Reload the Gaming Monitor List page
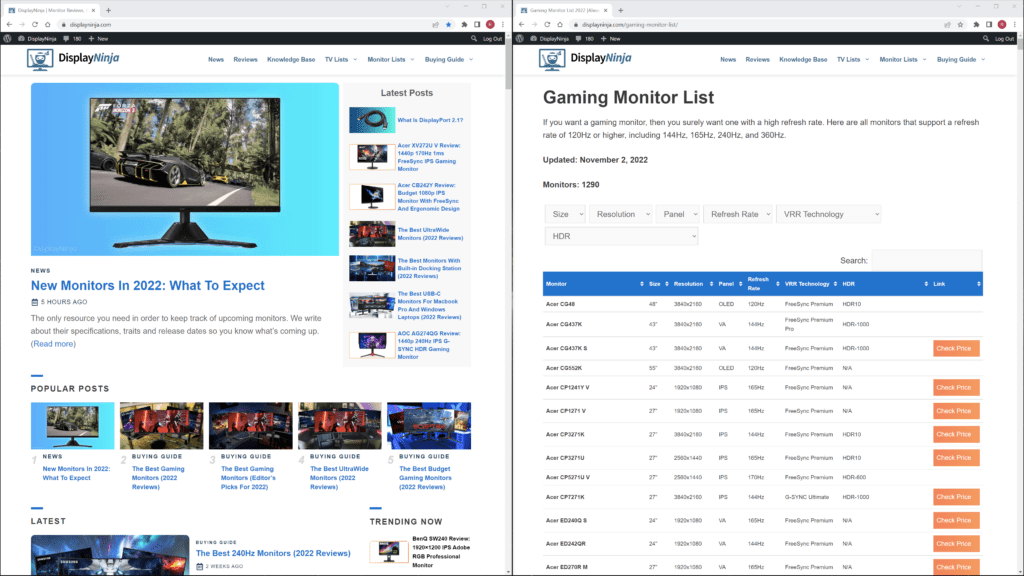1024x576 pixels. click(548, 23)
